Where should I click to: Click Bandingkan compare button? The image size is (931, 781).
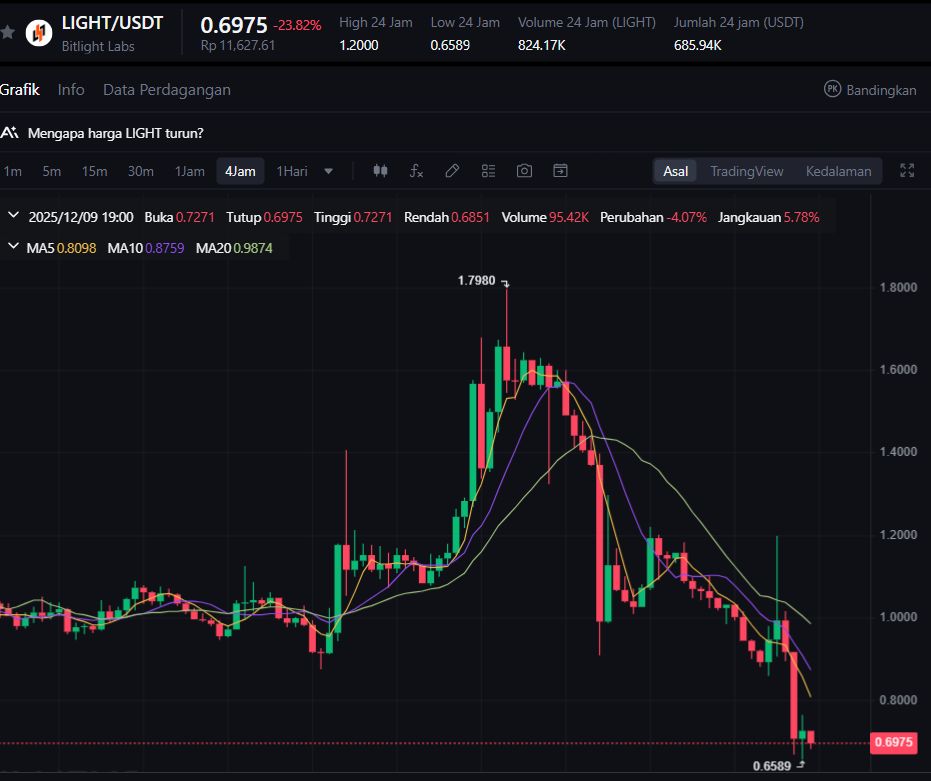pyautogui.click(x=870, y=90)
